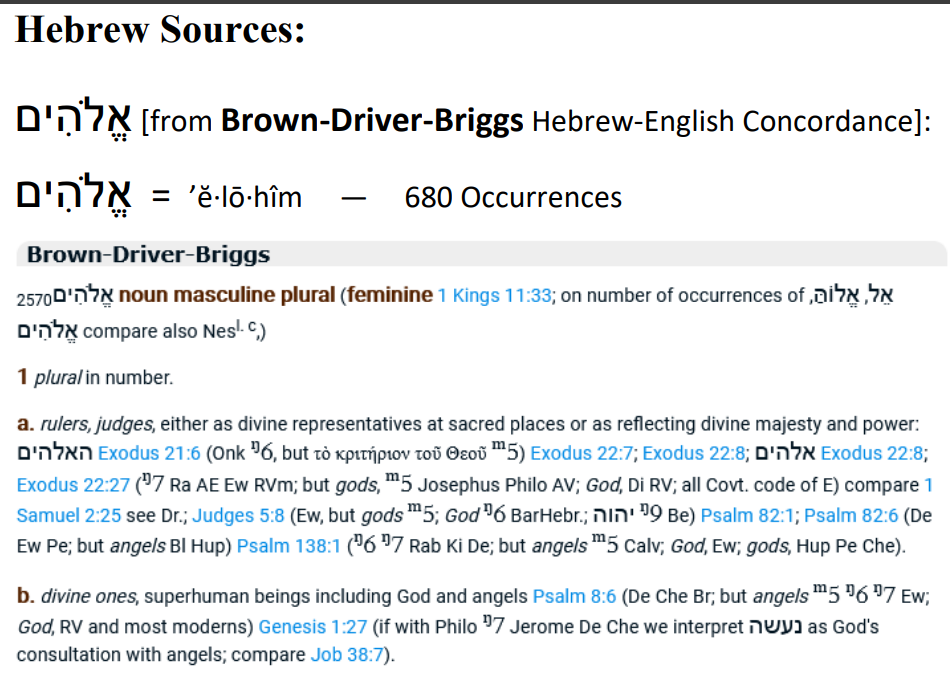Click the Hebrew Sources heading
Image resolution: width=950 pixels, height=679 pixels.
[159, 30]
